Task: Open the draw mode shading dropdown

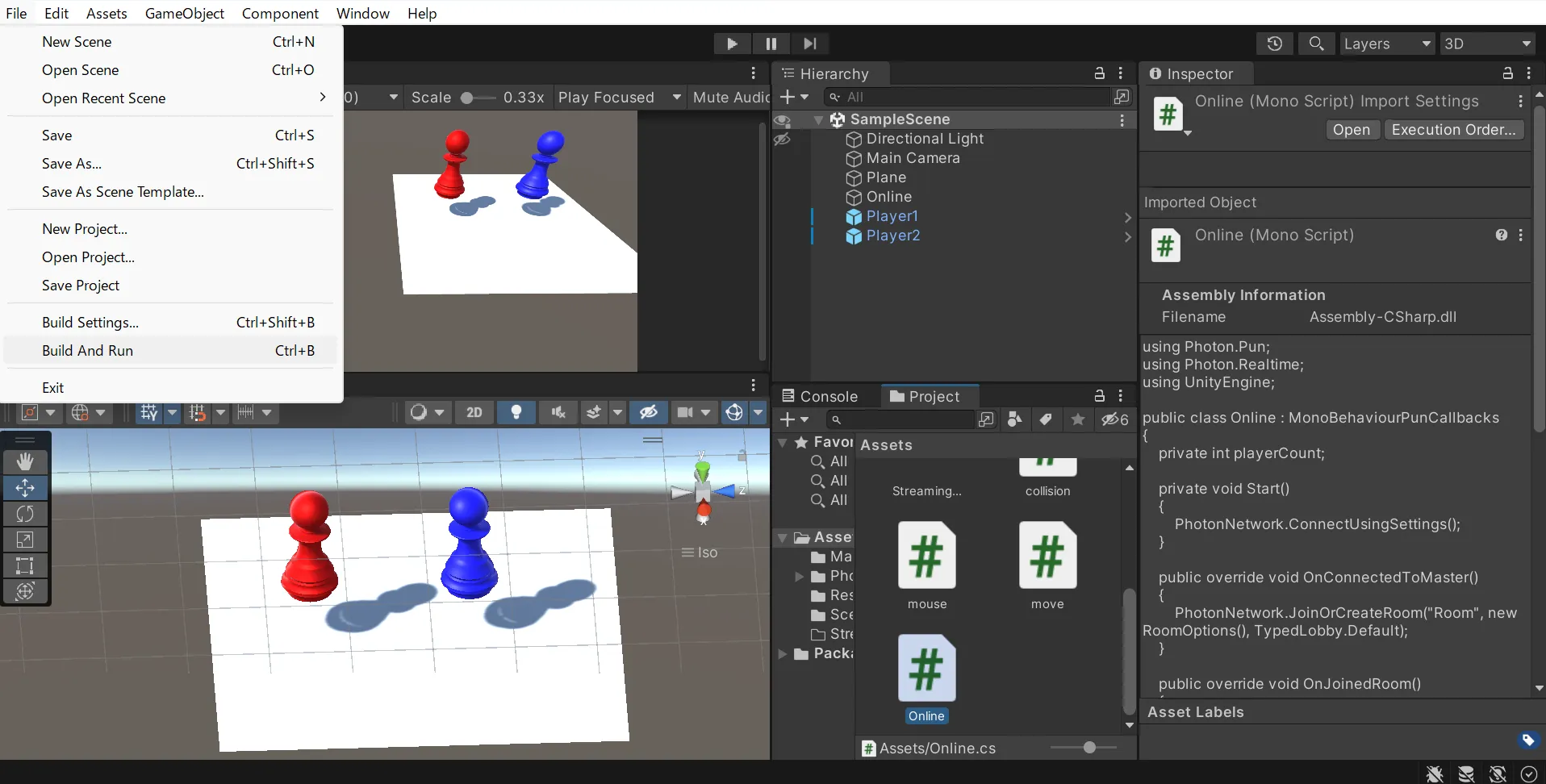Action: (427, 412)
